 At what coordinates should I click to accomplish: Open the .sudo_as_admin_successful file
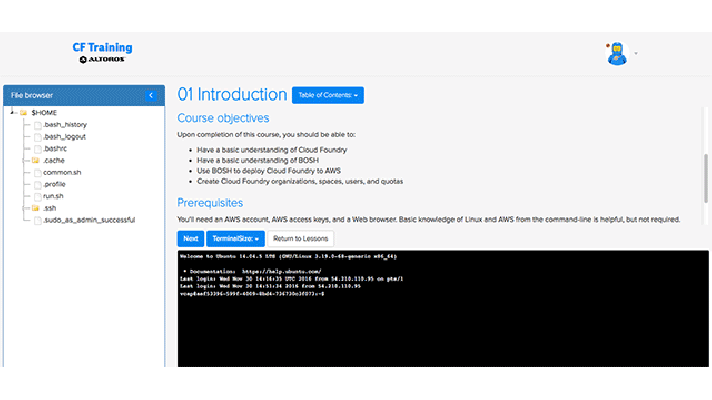click(x=89, y=220)
